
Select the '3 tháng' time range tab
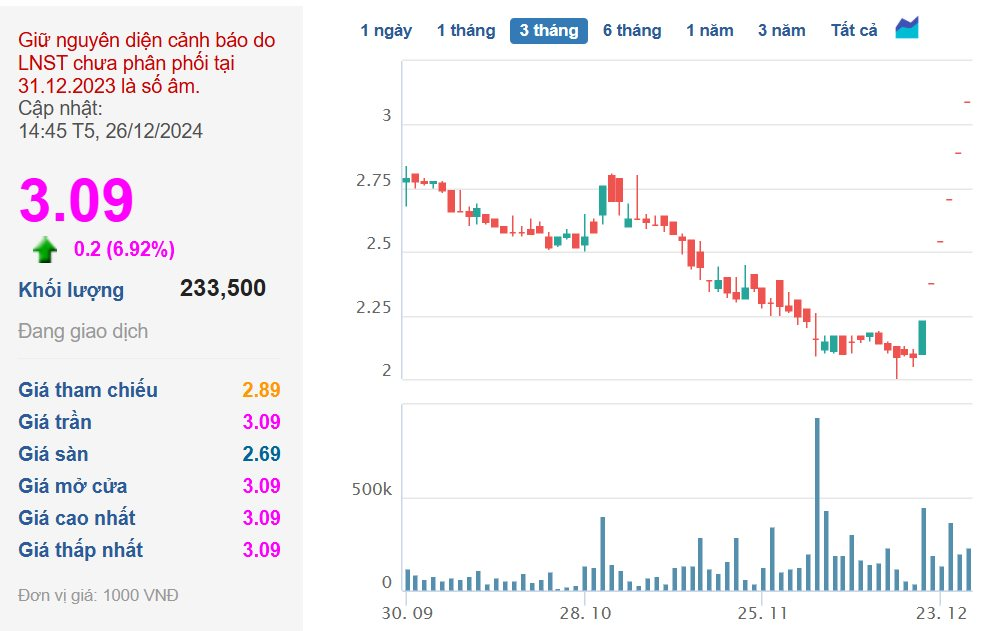point(549,30)
